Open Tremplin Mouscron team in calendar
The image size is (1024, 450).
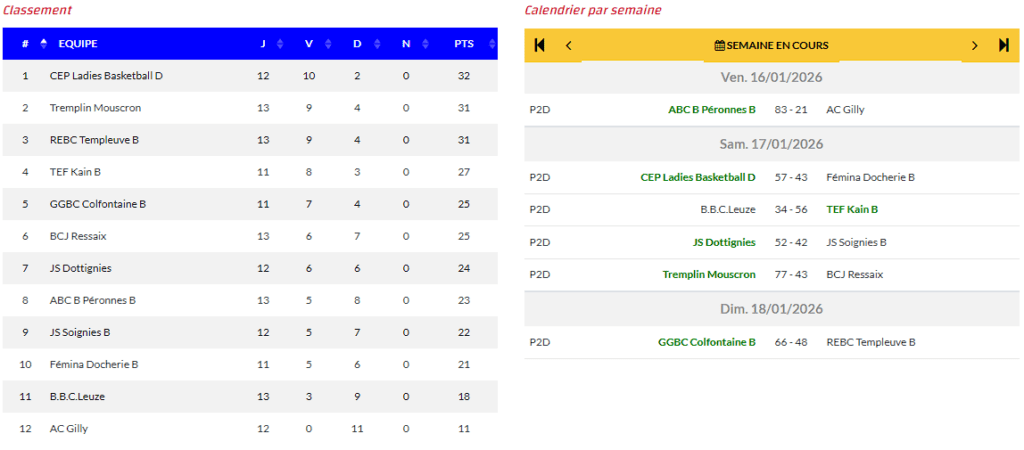[709, 274]
